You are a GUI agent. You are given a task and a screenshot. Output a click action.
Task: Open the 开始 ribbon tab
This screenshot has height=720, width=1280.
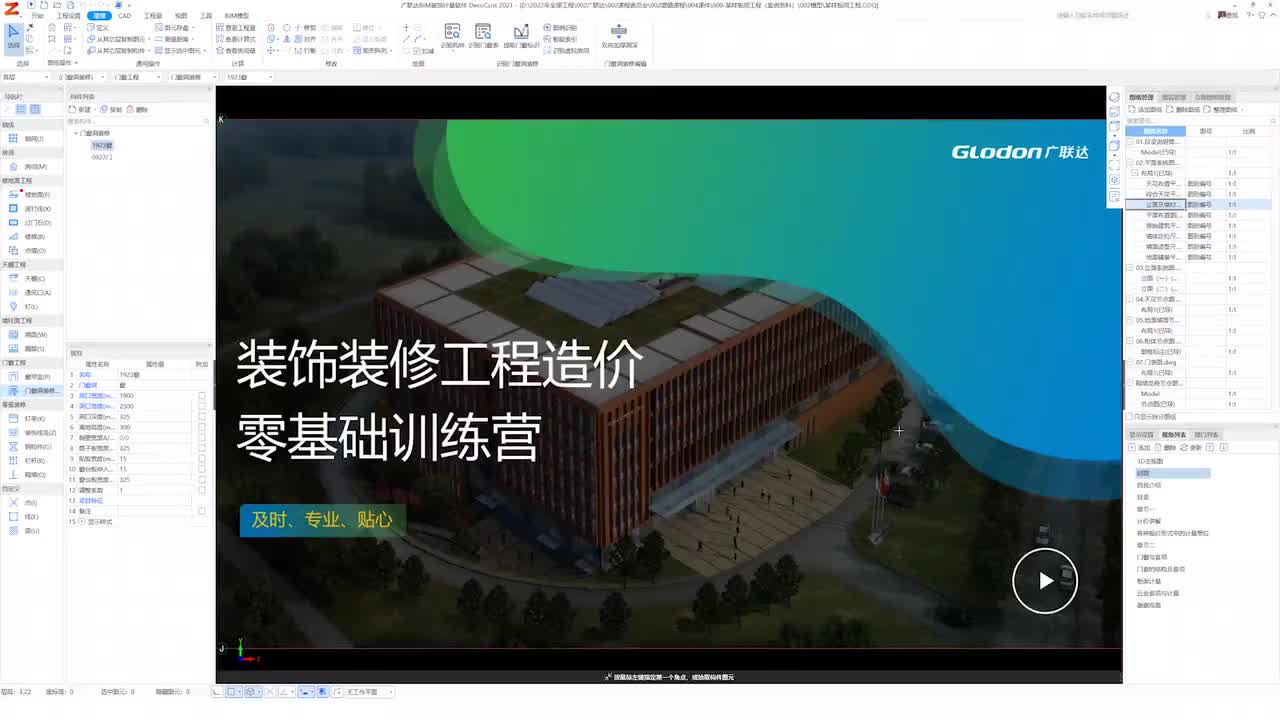pyautogui.click(x=38, y=16)
